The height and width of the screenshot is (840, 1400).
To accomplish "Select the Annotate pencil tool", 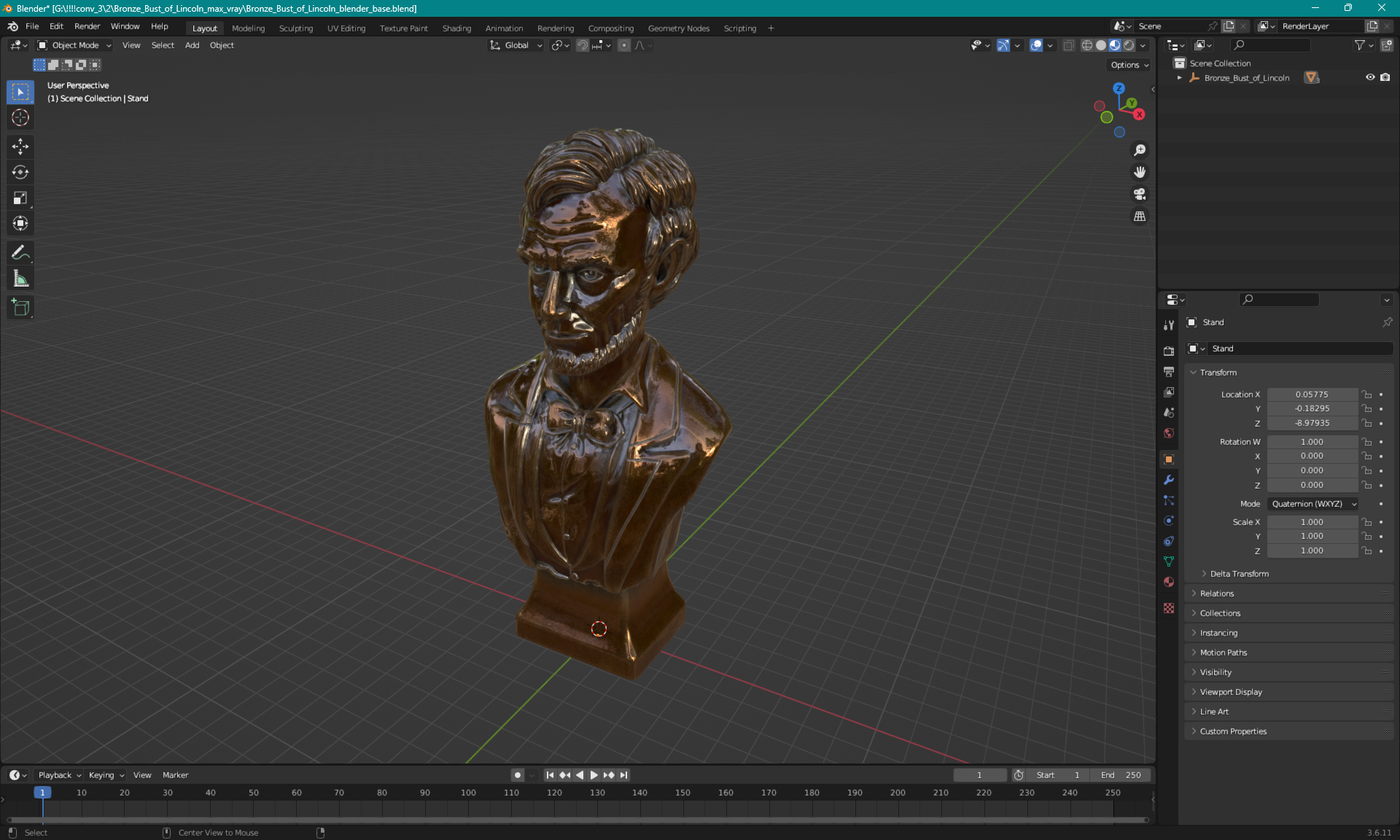I will (20, 253).
